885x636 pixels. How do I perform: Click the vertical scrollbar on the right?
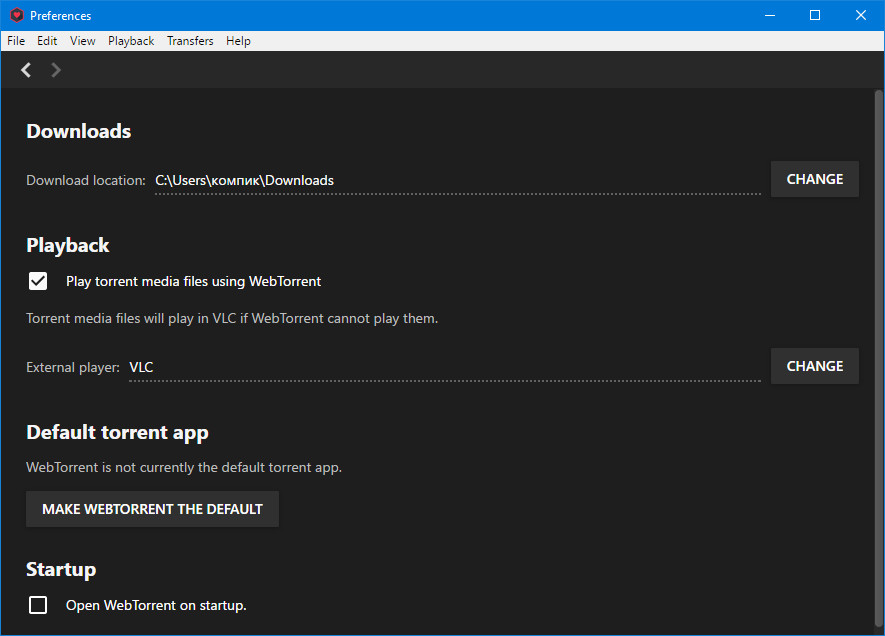coord(879,361)
